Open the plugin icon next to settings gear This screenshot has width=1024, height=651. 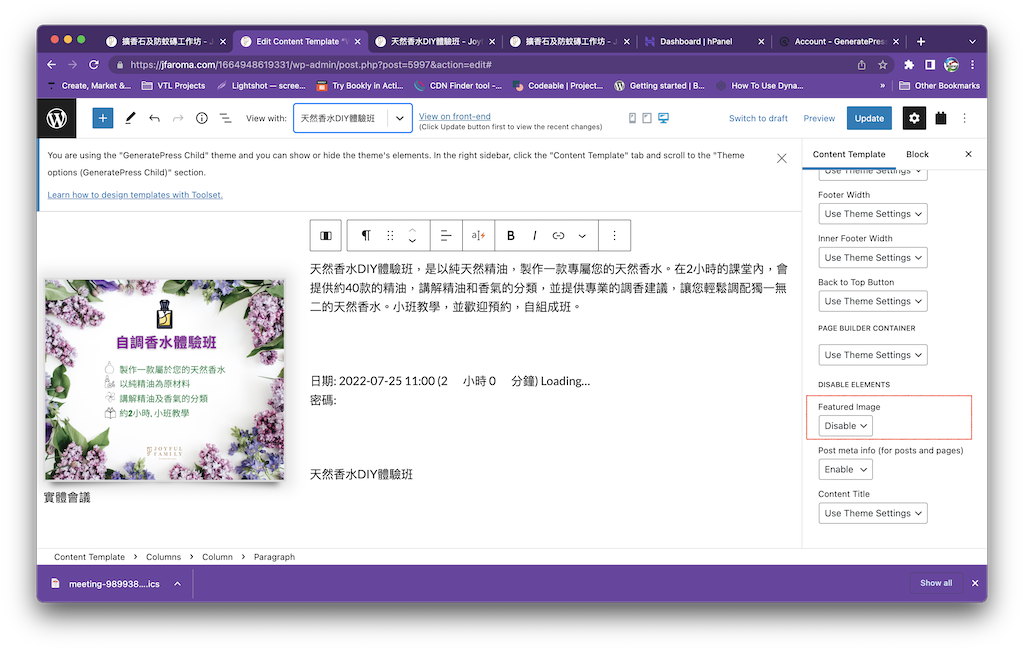pyautogui.click(x=940, y=118)
